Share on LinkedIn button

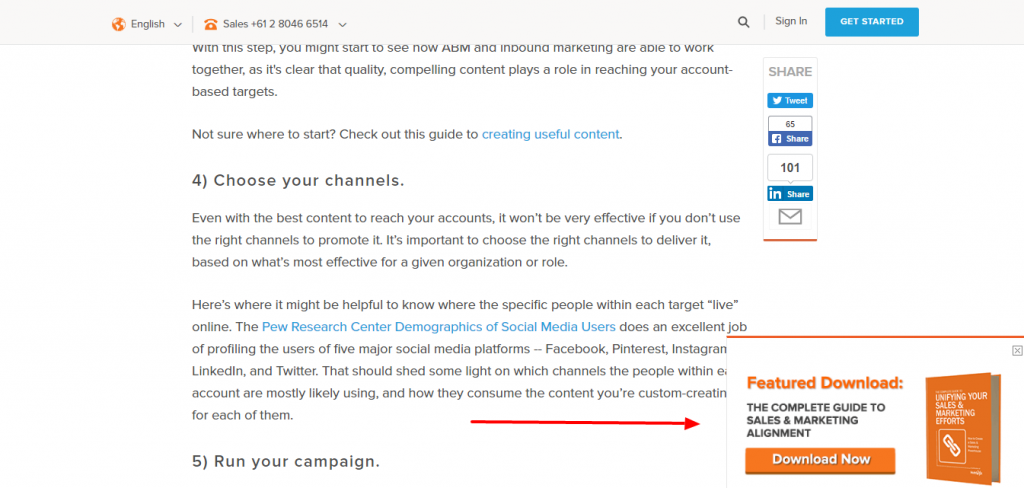790,193
